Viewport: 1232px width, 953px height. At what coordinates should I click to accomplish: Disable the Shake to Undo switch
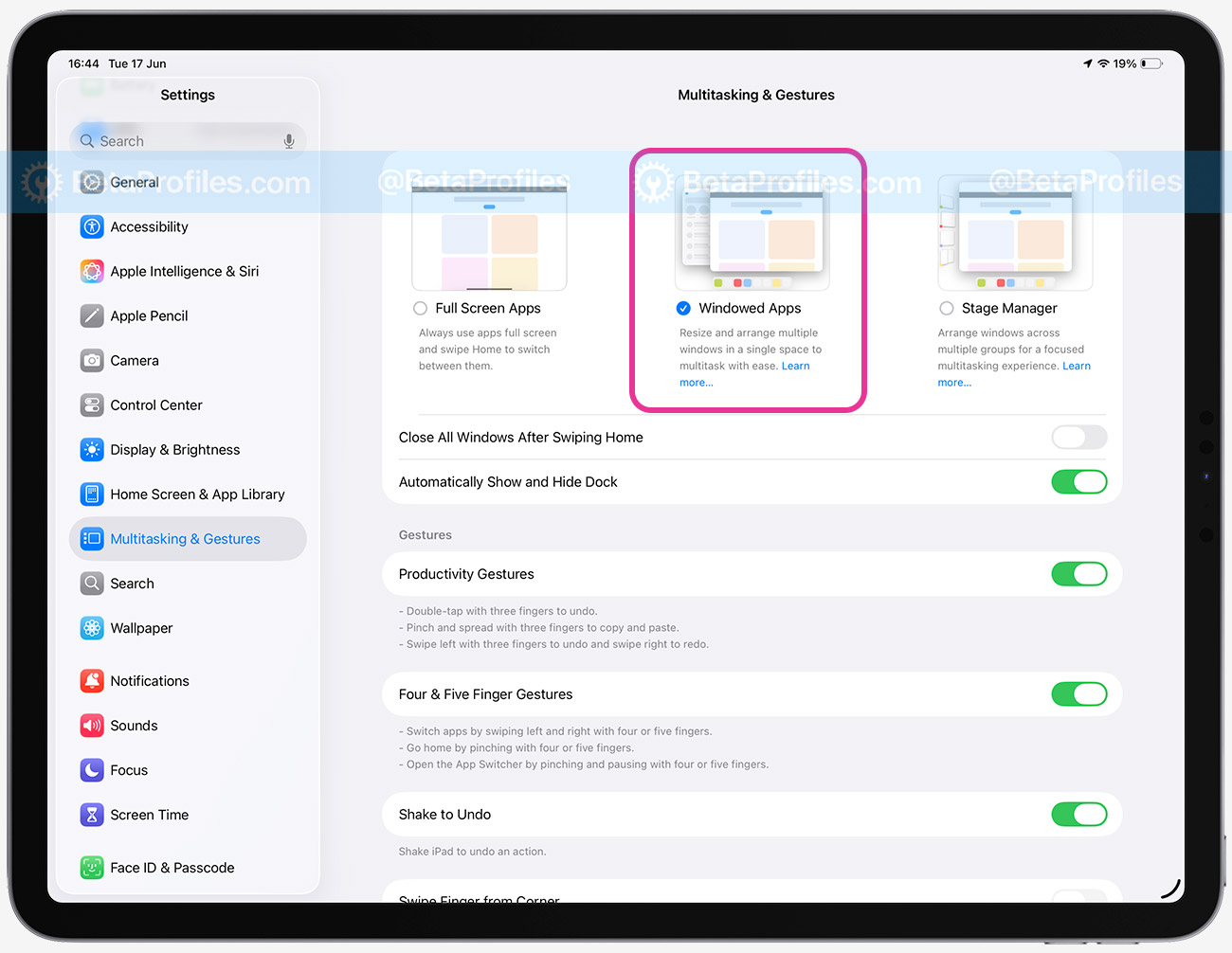click(1078, 814)
